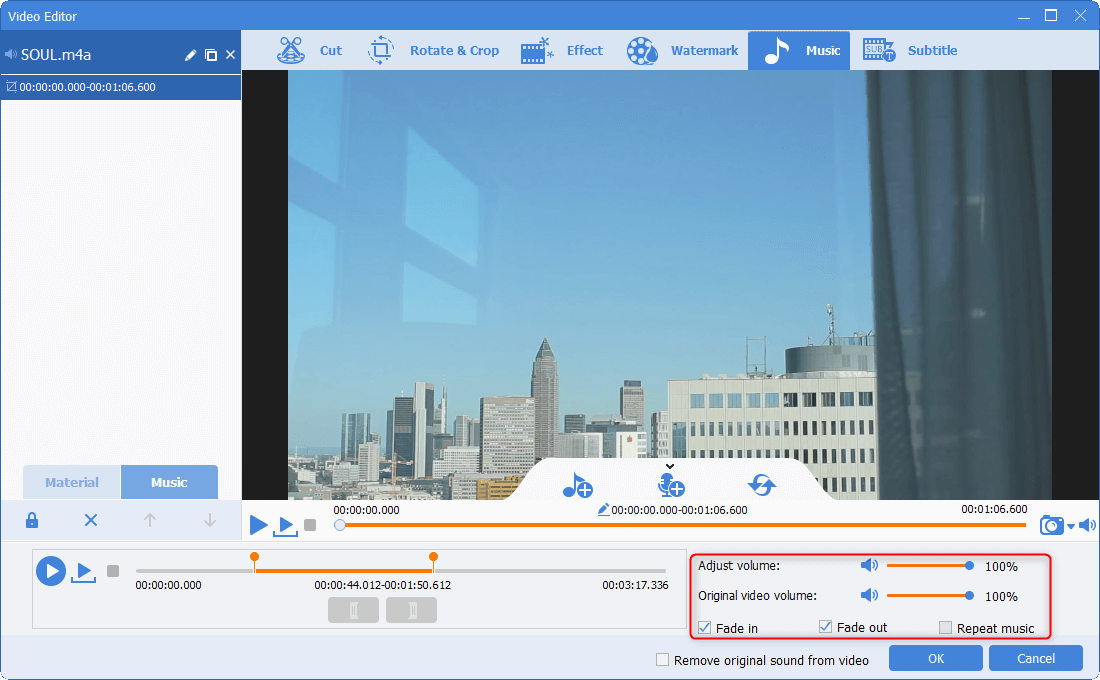Open the Cut tab

coord(309,51)
